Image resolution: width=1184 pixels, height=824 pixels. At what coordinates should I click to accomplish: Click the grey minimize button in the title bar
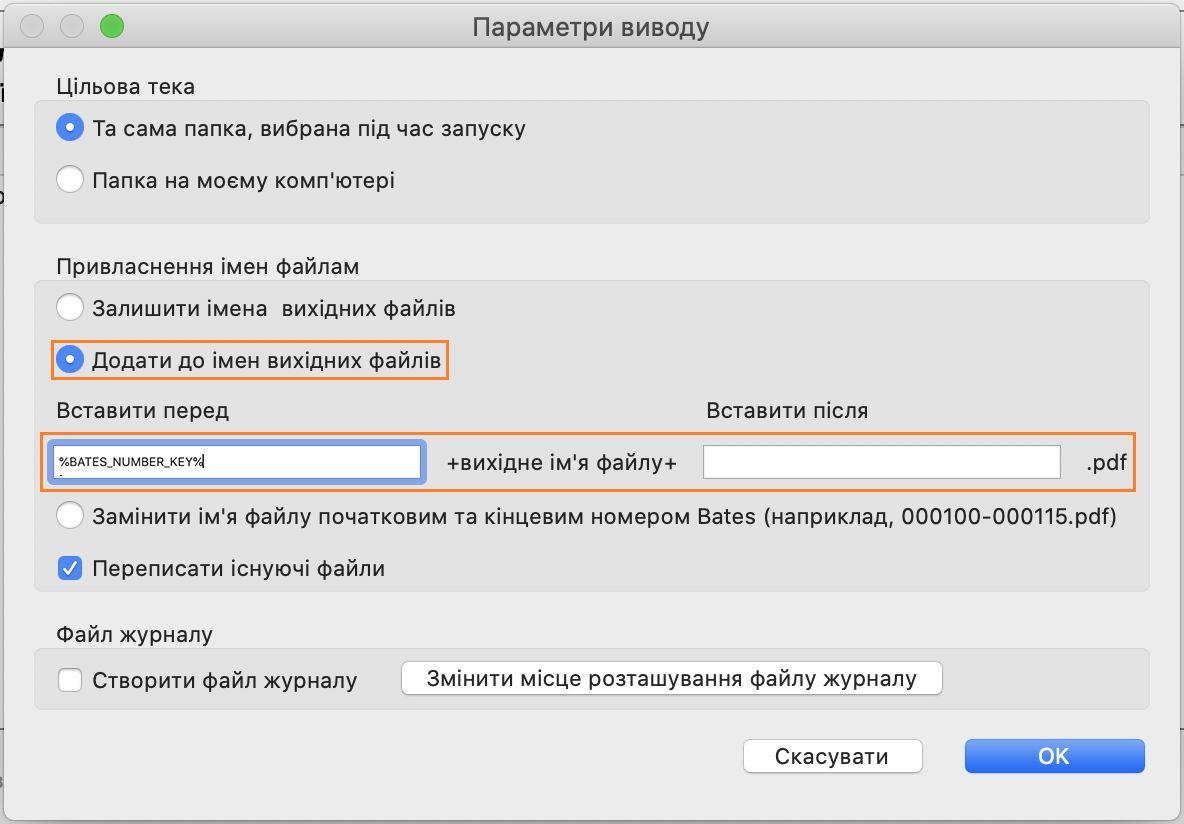click(x=71, y=27)
